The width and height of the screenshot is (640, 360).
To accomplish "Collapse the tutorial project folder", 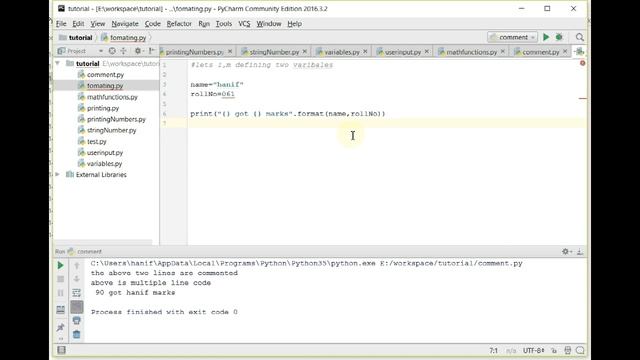I will 58,63.
